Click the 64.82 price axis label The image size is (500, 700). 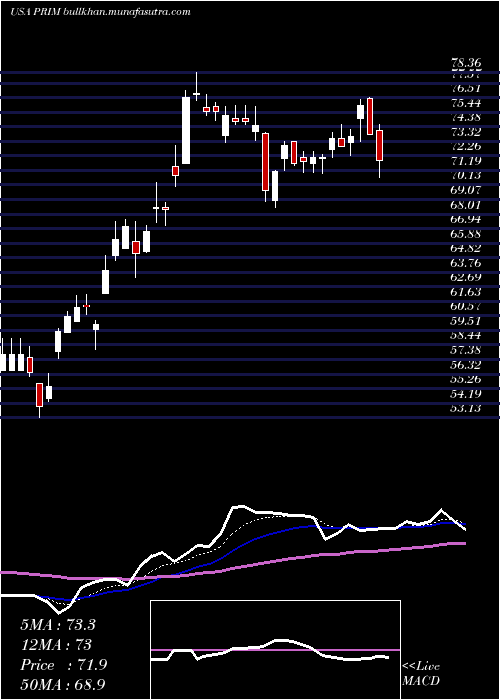466,248
